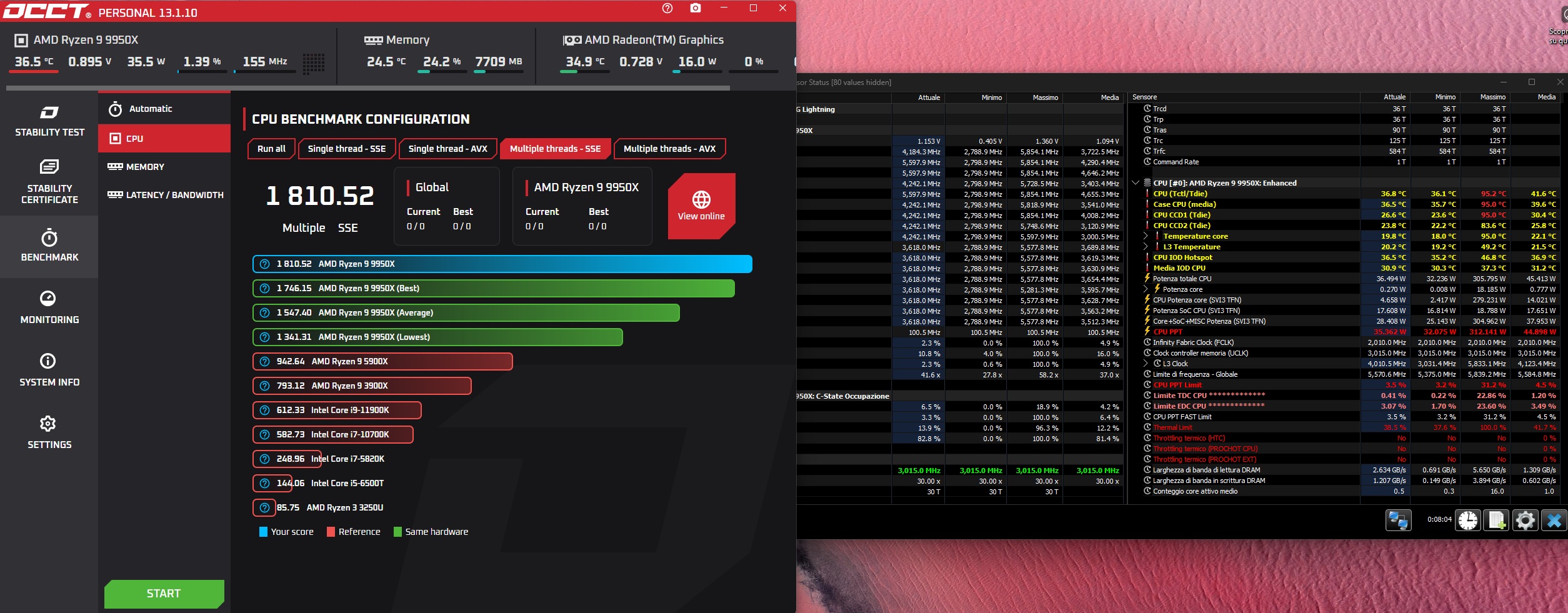Click the Run all button
Image resolution: width=1568 pixels, height=613 pixels.
[271, 149]
